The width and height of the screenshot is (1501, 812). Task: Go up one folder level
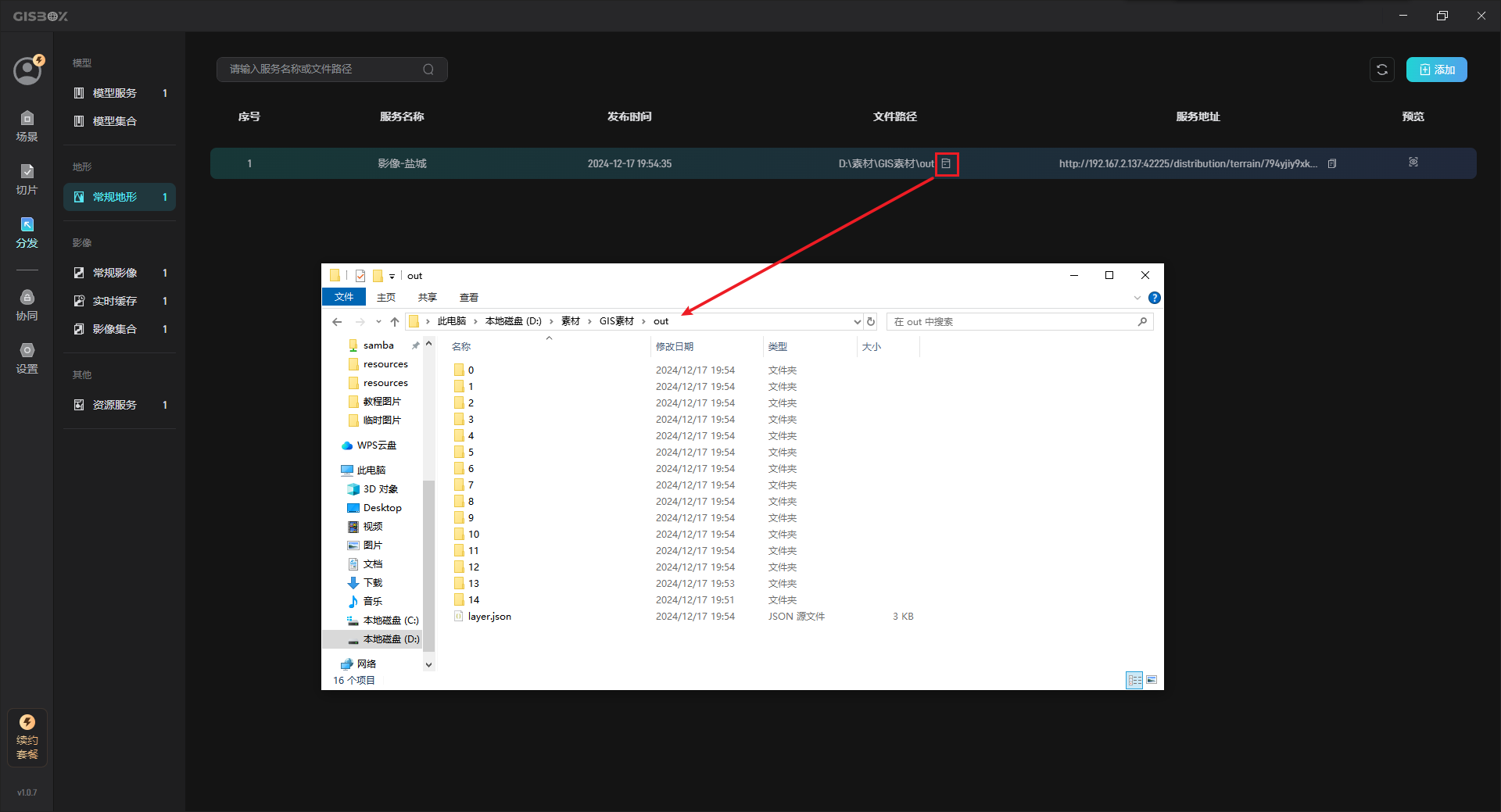395,322
